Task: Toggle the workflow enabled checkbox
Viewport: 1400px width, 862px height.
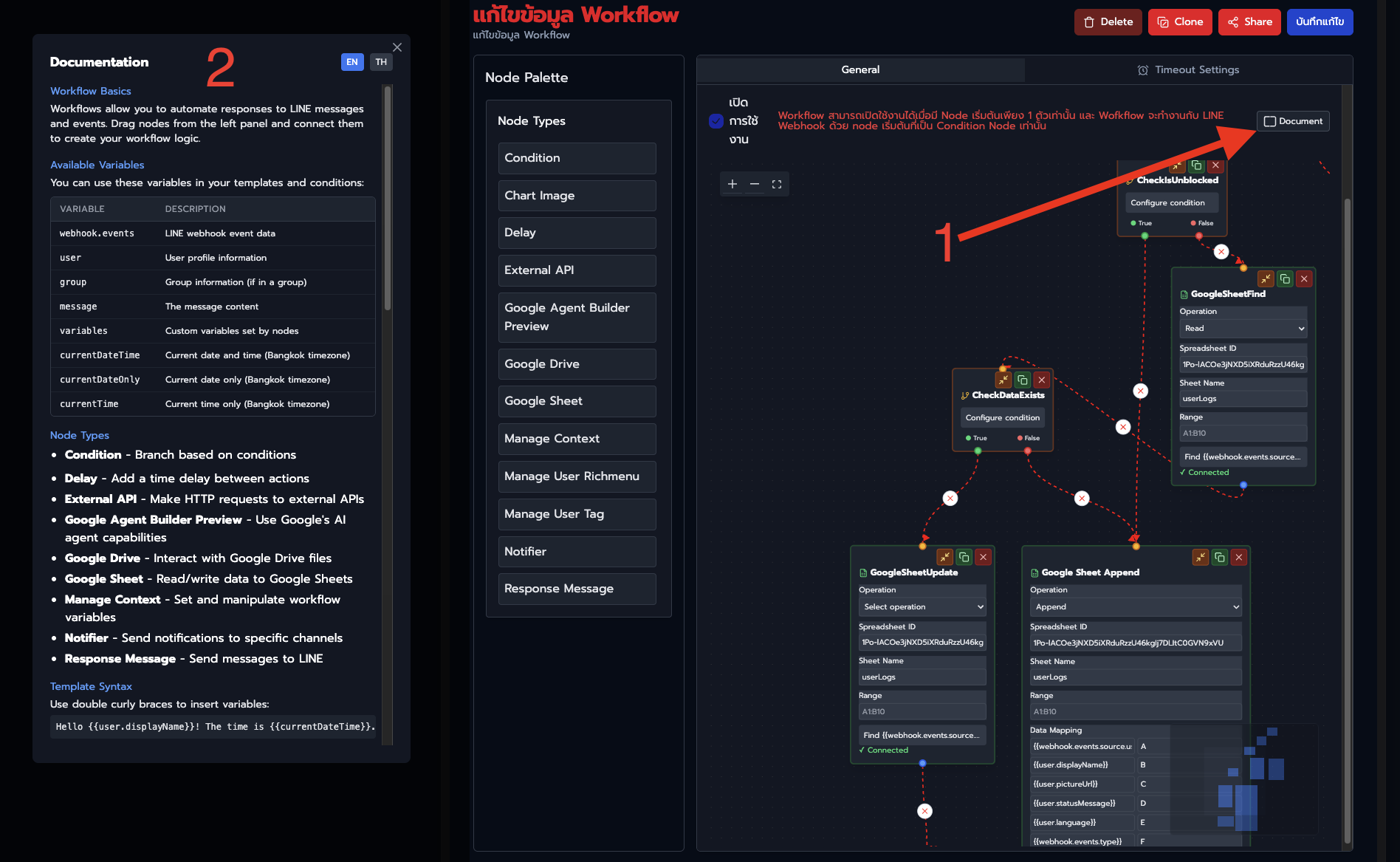Action: pyautogui.click(x=716, y=120)
